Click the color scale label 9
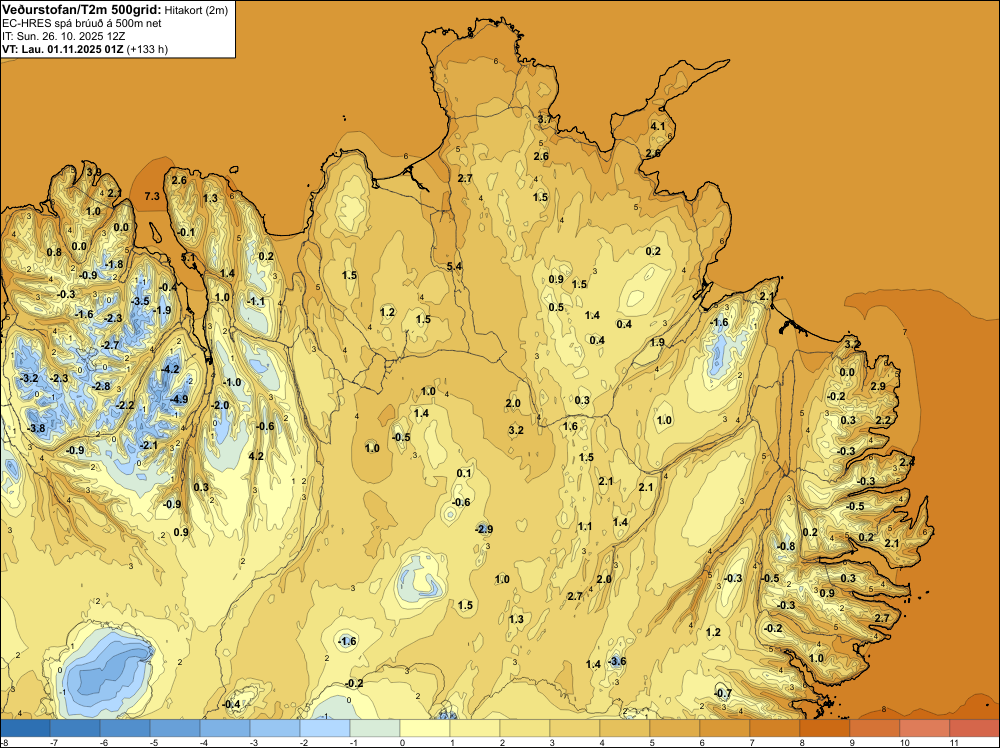The height and width of the screenshot is (748, 1000). (852, 742)
